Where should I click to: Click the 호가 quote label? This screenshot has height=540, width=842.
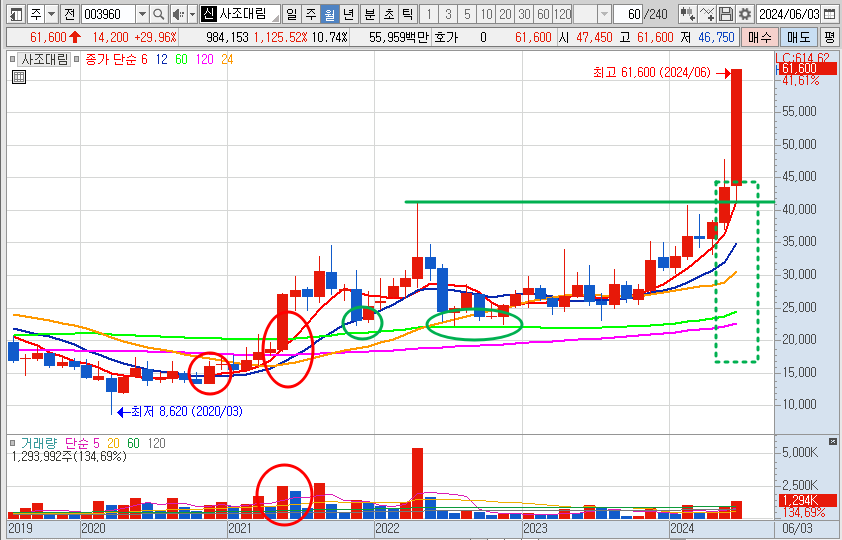[447, 37]
